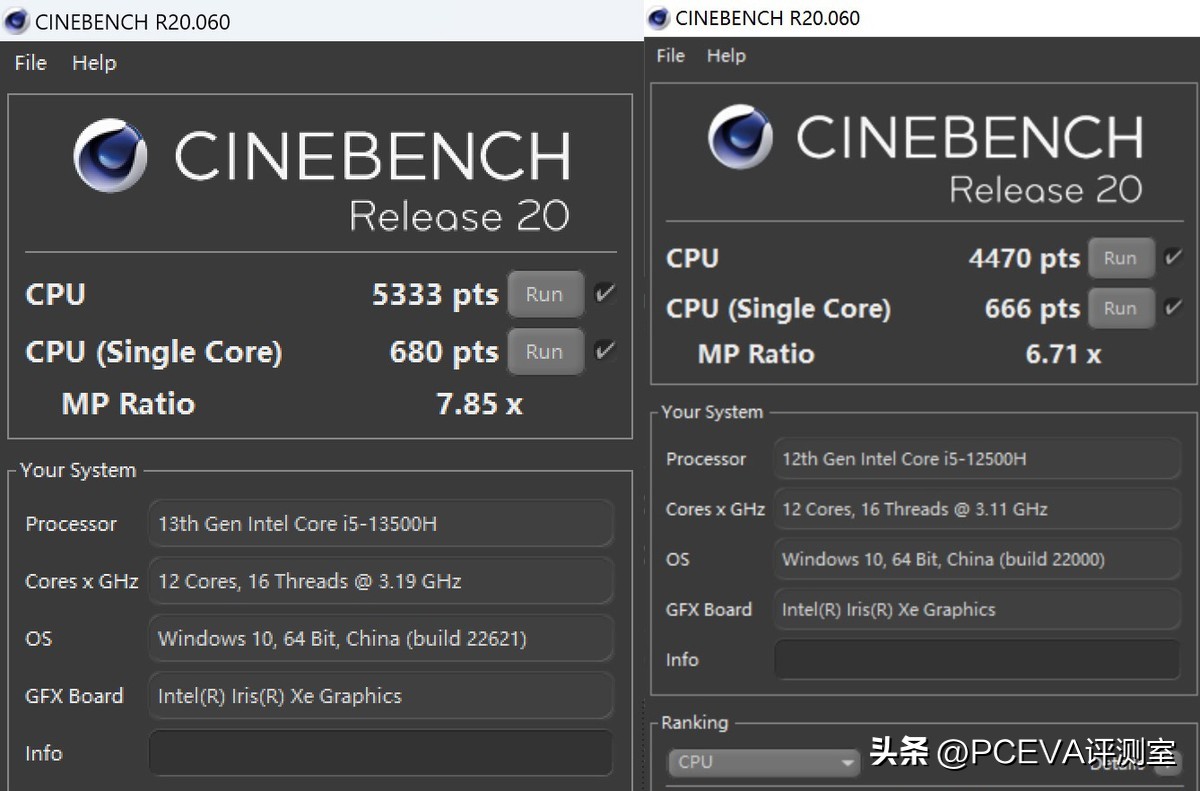This screenshot has width=1200, height=791.
Task: Click the Cinebench sphere logo above the 5333 pts score
Action: pyautogui.click(x=110, y=155)
